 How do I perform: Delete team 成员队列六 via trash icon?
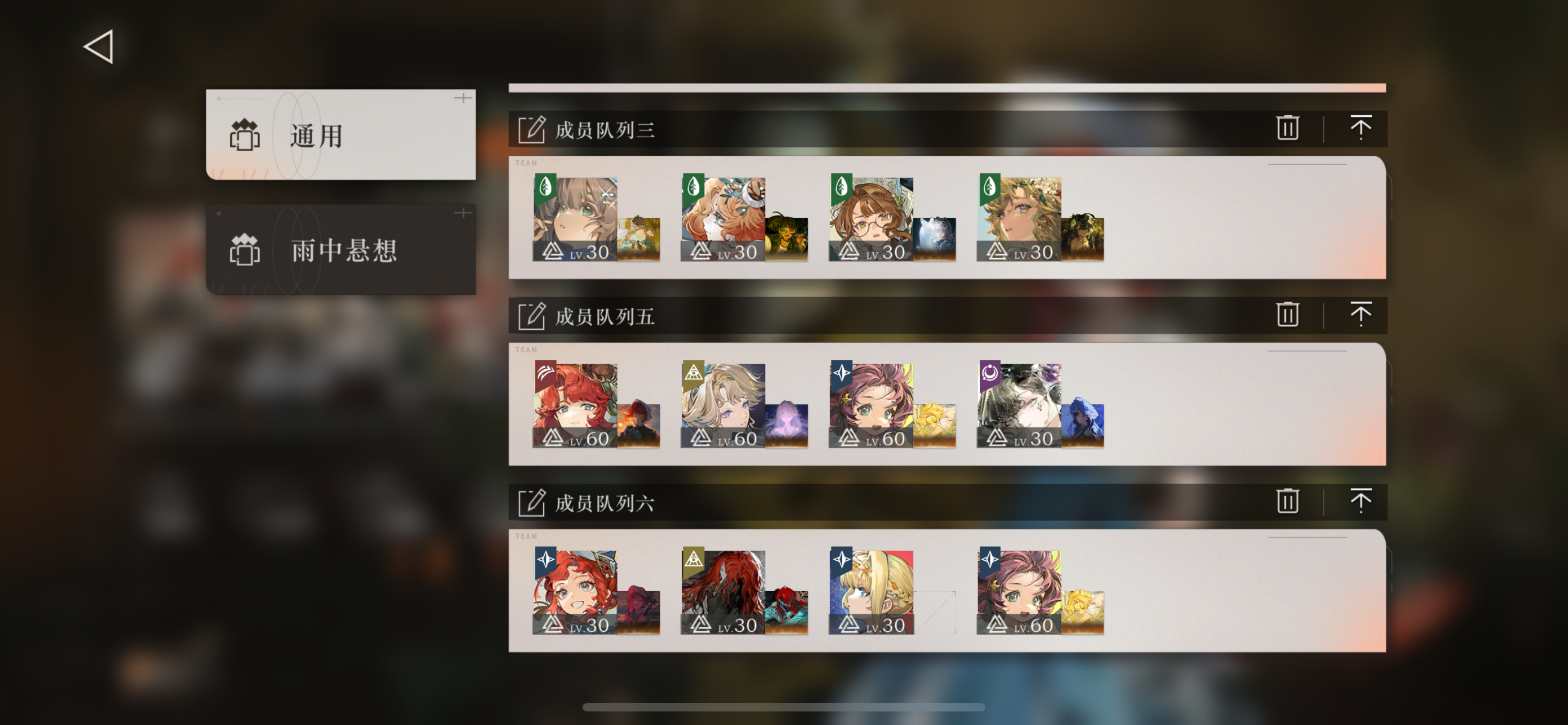pyautogui.click(x=1287, y=501)
